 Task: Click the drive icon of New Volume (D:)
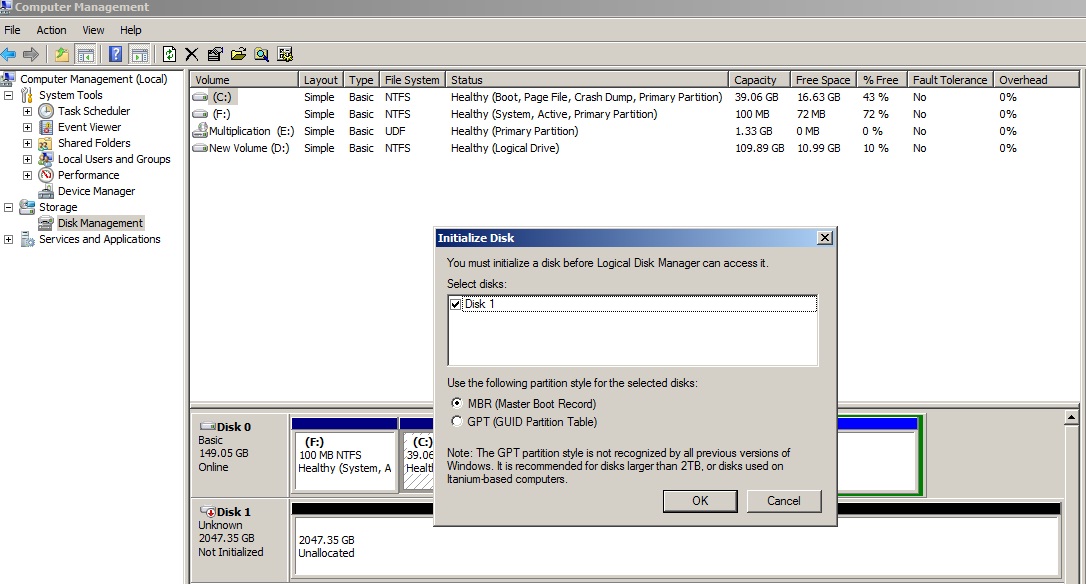point(200,148)
